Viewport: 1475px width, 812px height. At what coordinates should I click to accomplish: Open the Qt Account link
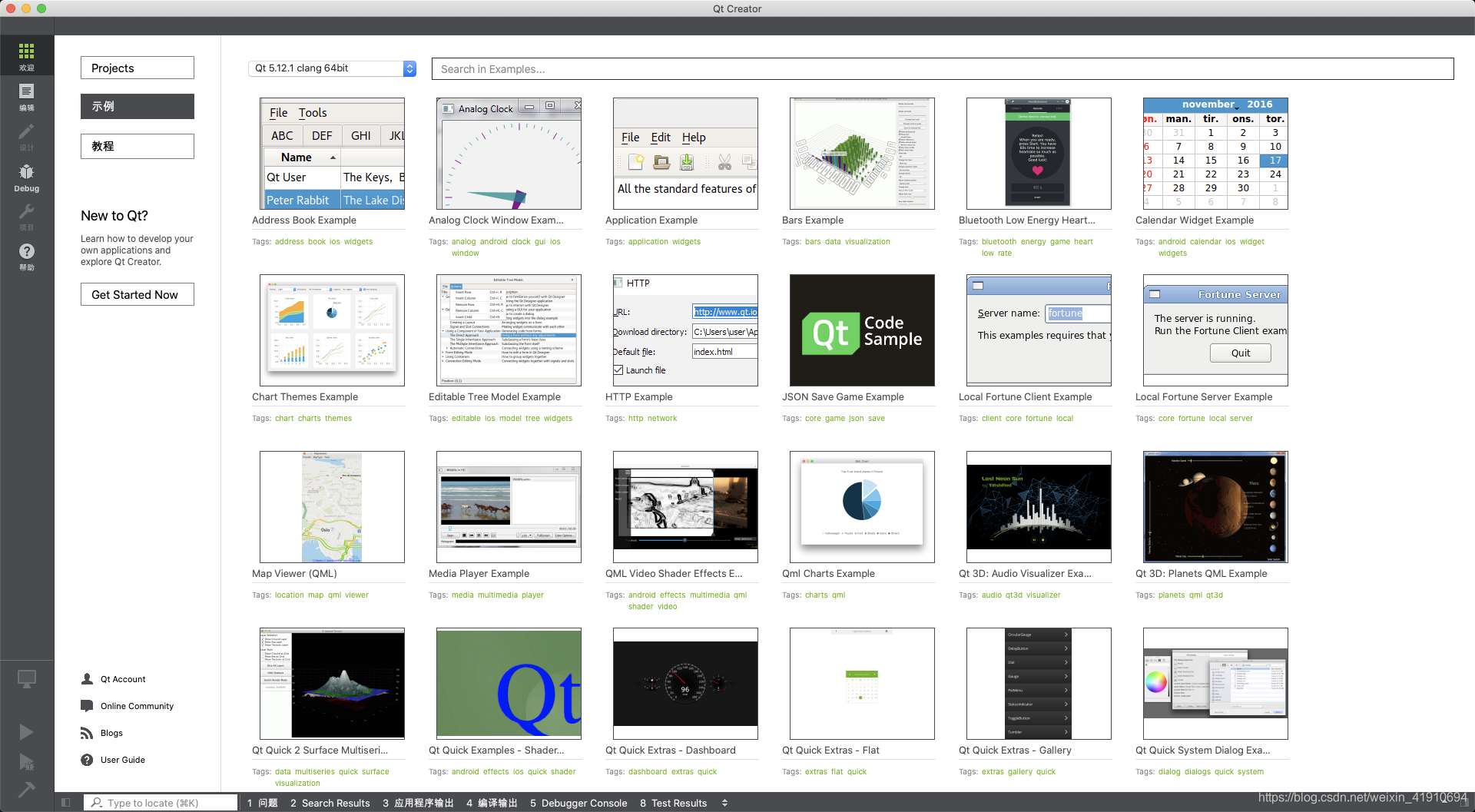123,679
